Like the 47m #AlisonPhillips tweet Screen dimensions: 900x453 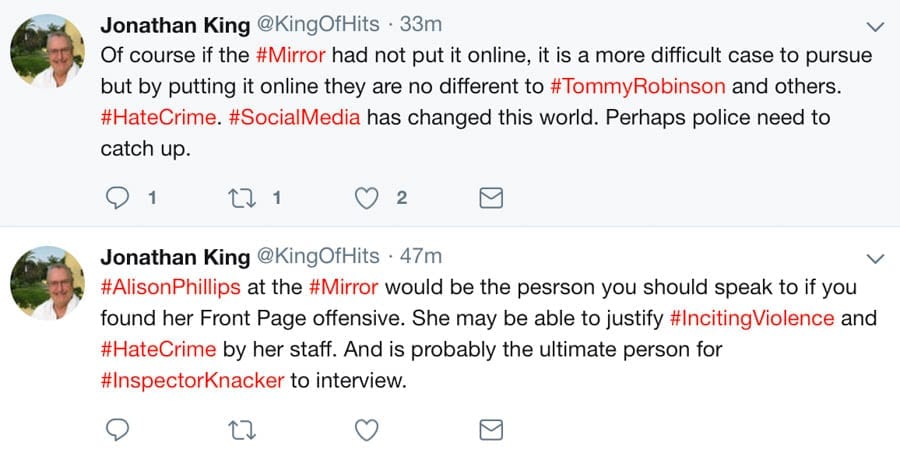(x=368, y=429)
